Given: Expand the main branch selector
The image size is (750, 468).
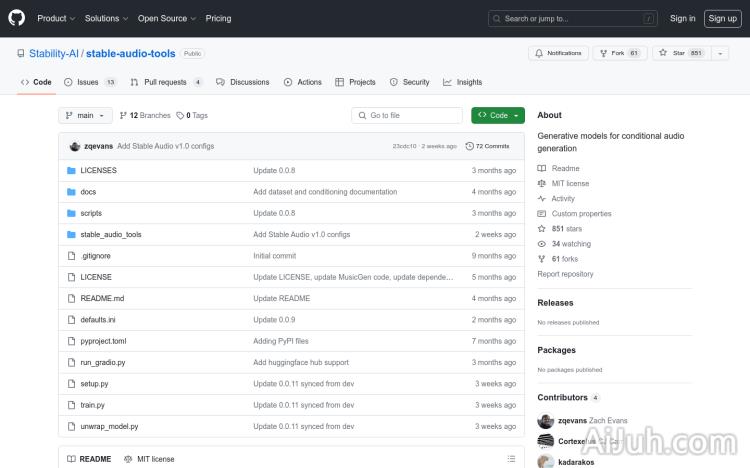Looking at the screenshot, I should click(86, 116).
